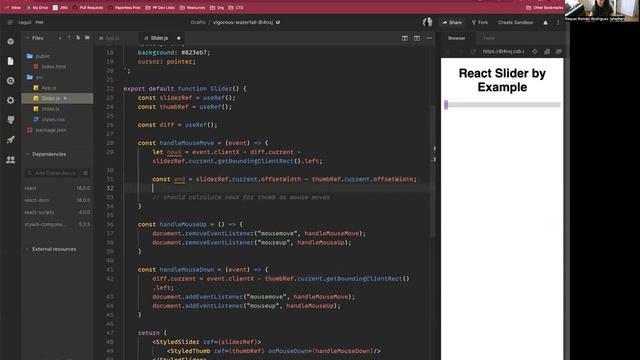Open preview in new window icon
This screenshot has width=640, height=360.
pos(558,51)
